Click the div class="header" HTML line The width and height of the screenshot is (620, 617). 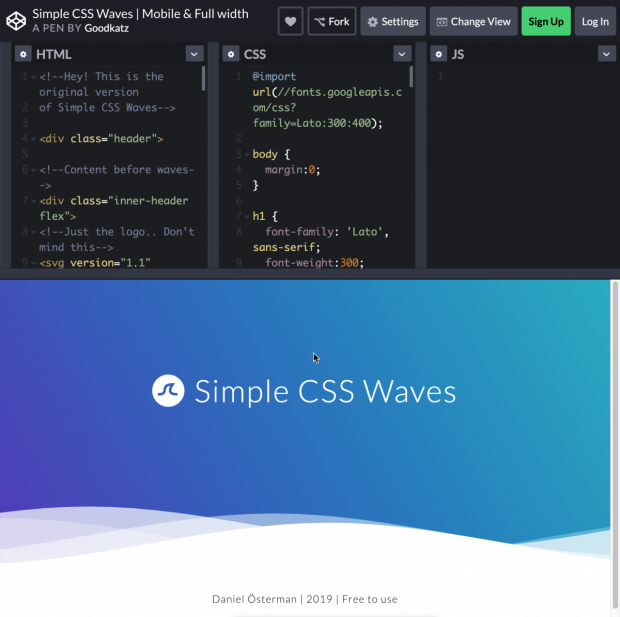101,139
